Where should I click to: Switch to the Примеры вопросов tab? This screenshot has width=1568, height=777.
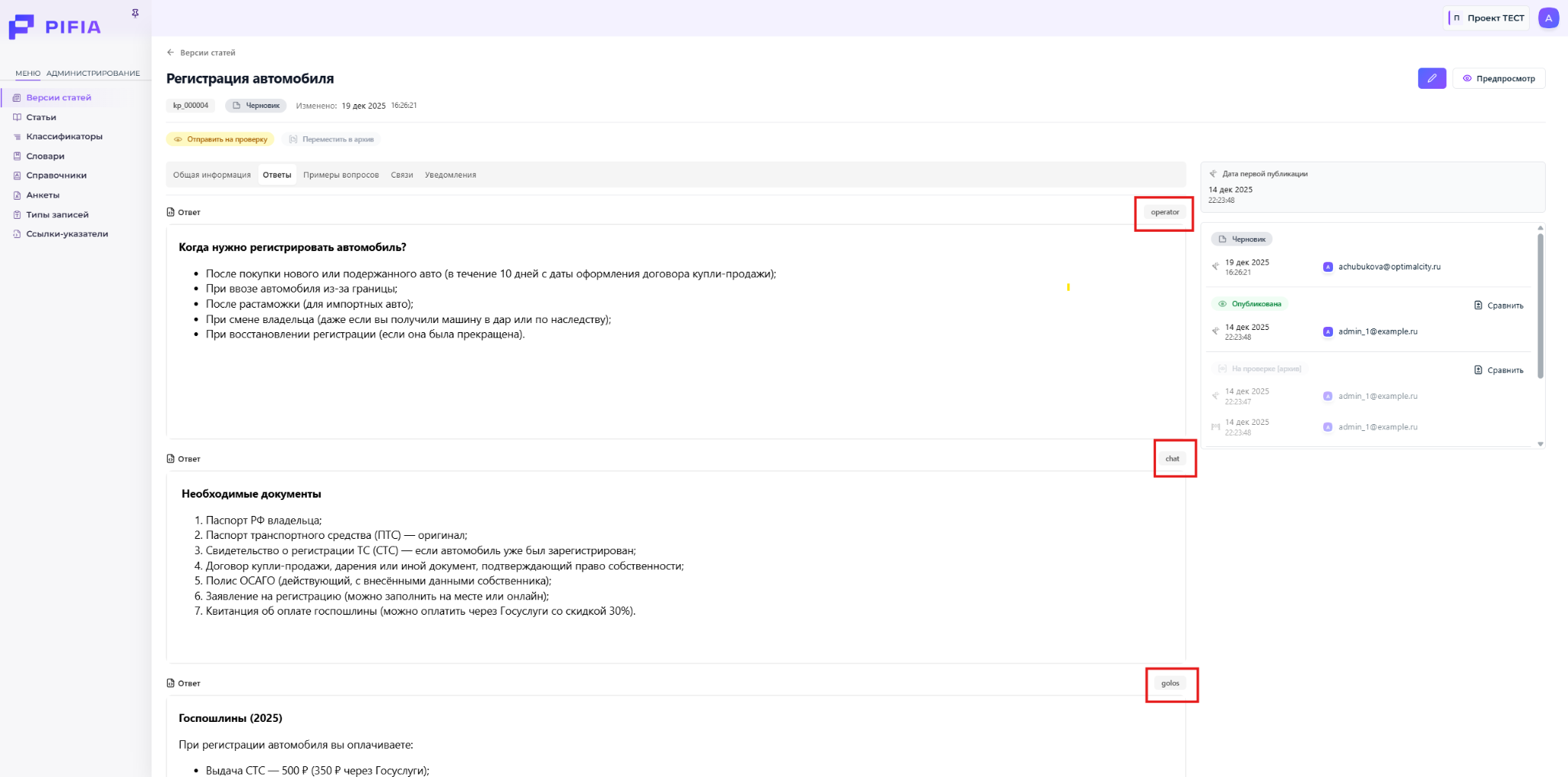coord(341,175)
